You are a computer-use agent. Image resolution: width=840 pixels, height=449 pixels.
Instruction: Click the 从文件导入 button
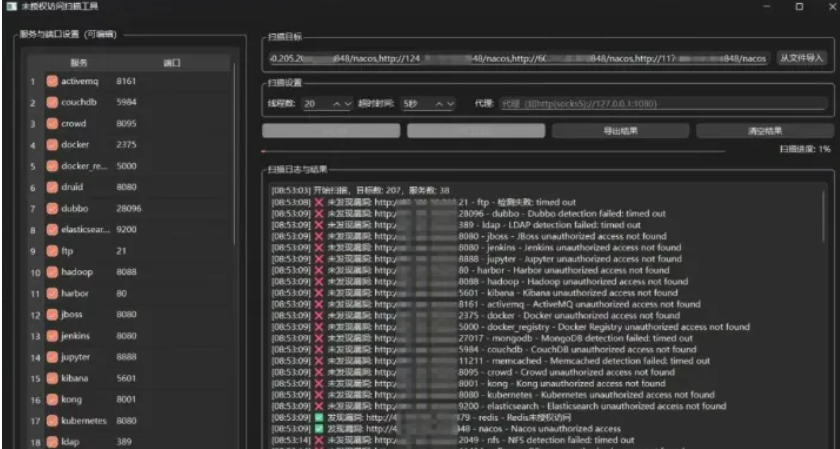tap(801, 58)
